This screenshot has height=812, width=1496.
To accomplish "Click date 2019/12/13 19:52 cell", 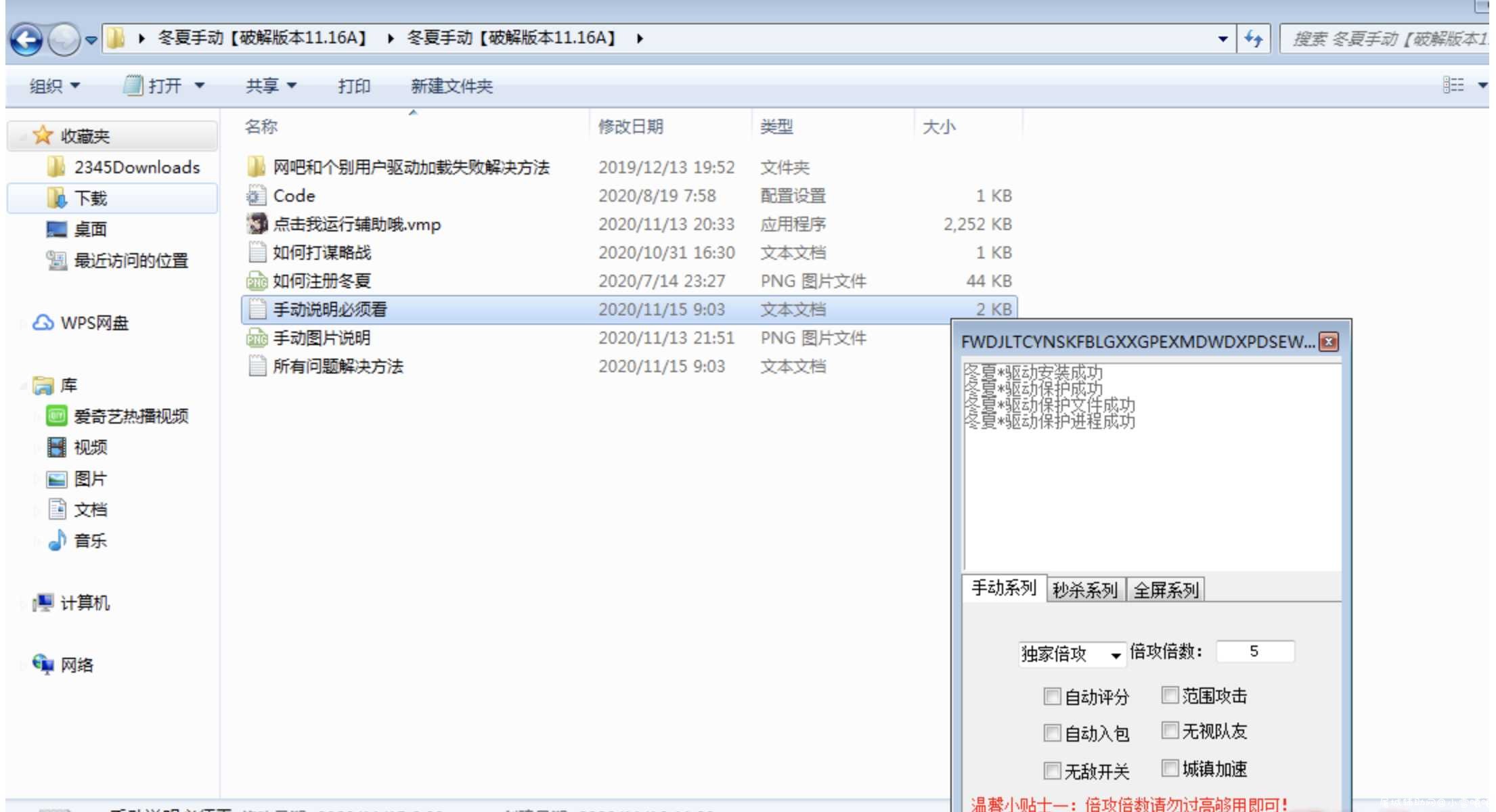I will click(x=666, y=167).
